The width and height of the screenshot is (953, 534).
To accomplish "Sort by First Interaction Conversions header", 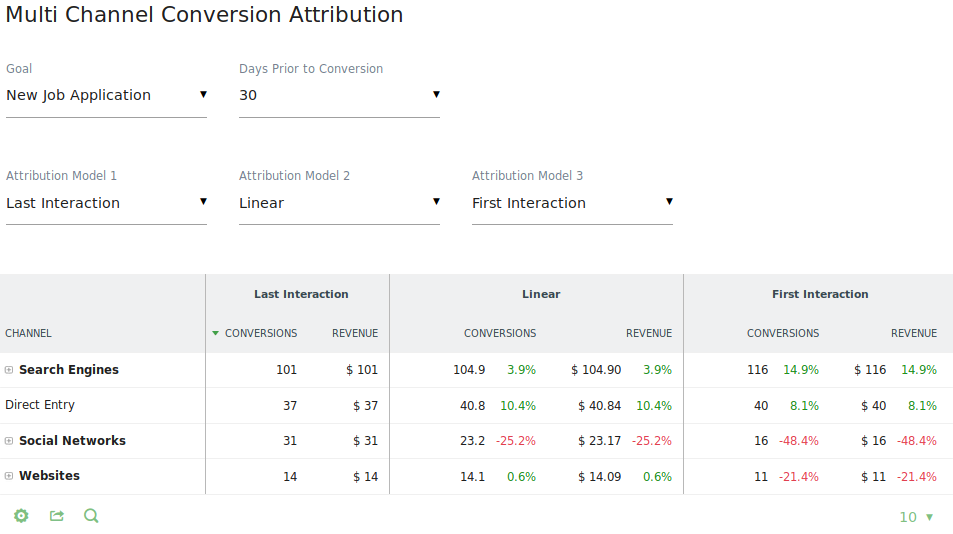I will [x=783, y=333].
